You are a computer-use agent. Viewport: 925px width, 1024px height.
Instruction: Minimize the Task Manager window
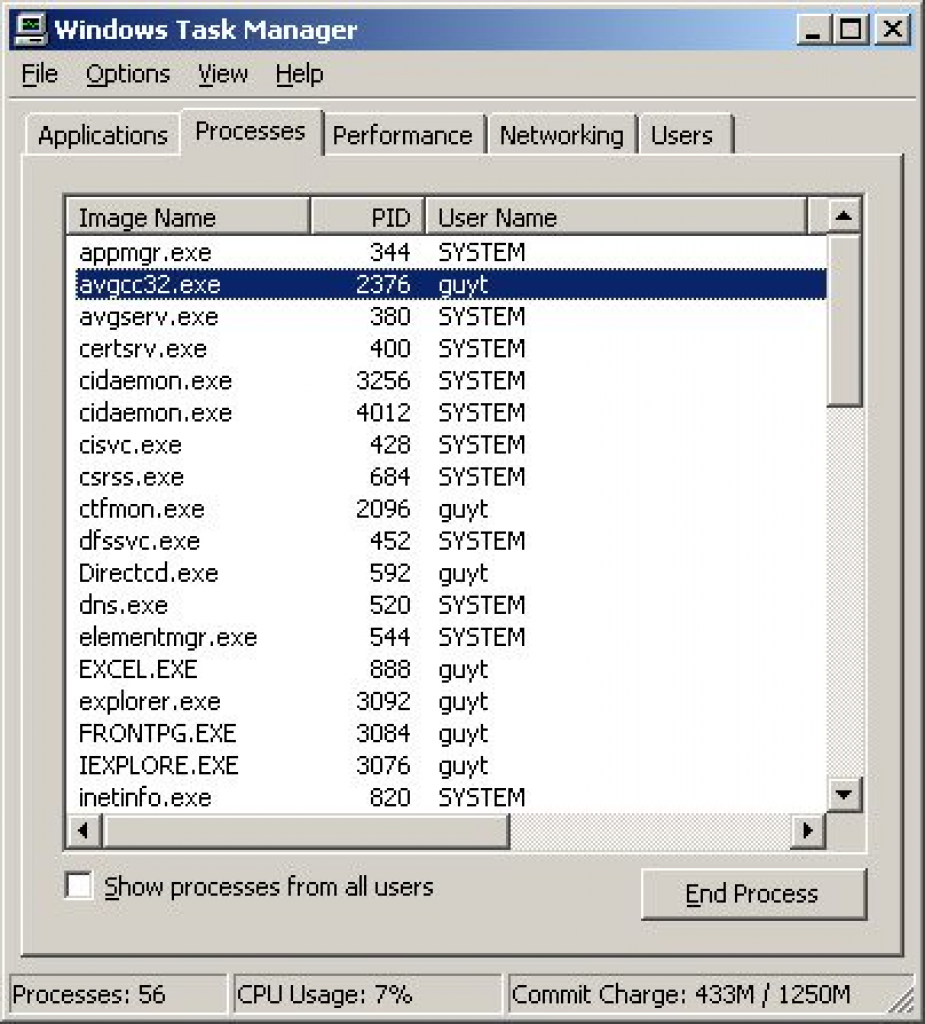[x=813, y=30]
